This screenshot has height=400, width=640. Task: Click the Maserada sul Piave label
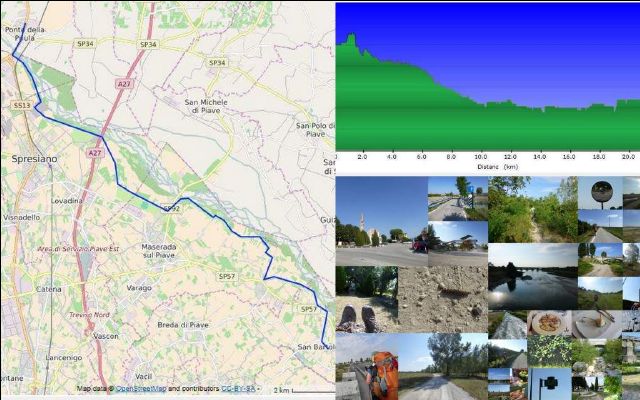(x=159, y=251)
